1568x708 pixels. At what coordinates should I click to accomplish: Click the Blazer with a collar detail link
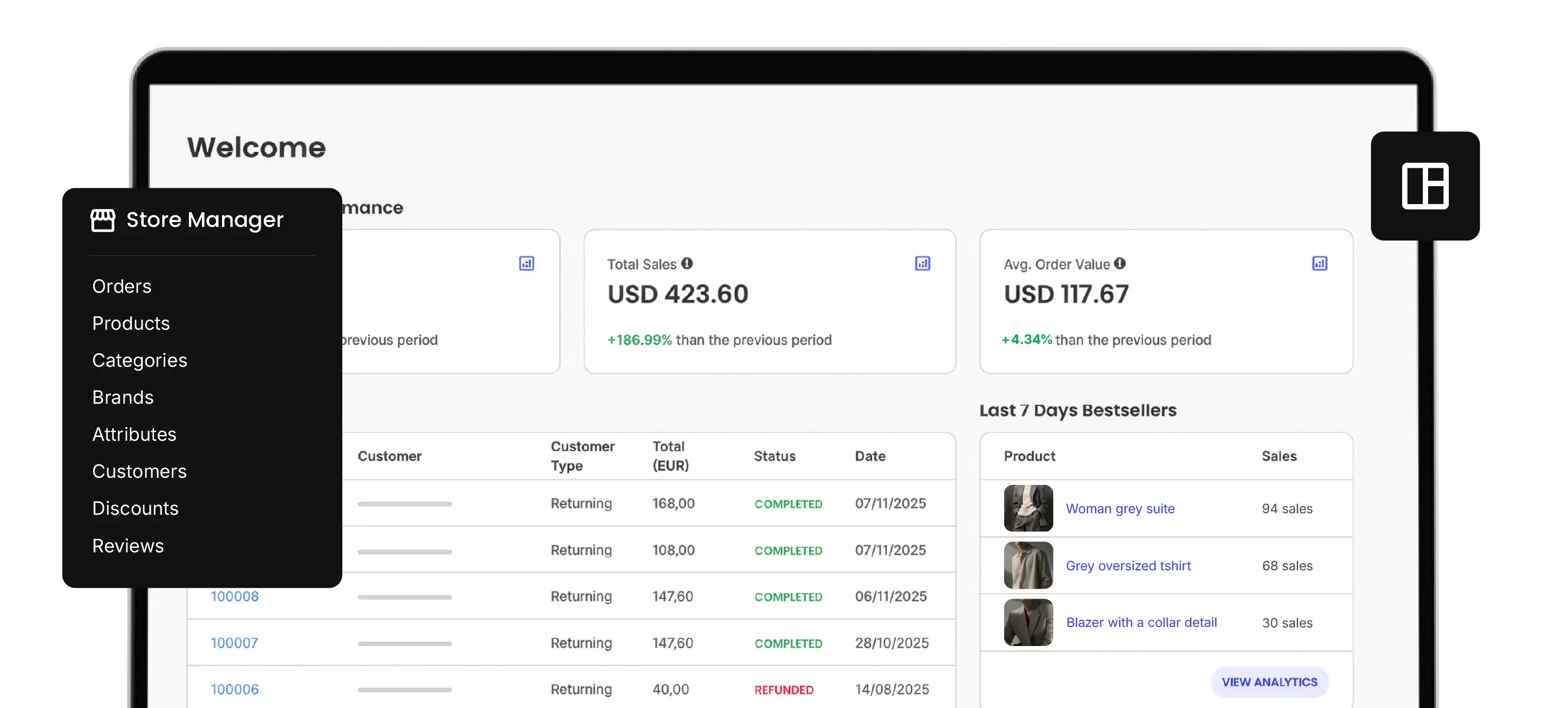click(x=1141, y=622)
